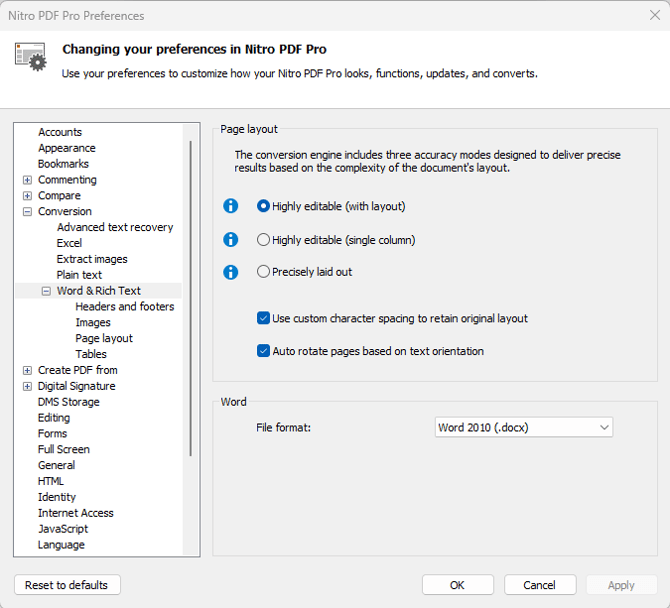The width and height of the screenshot is (670, 608).
Task: Expand the Create PDF from node
Action: pyautogui.click(x=27, y=370)
